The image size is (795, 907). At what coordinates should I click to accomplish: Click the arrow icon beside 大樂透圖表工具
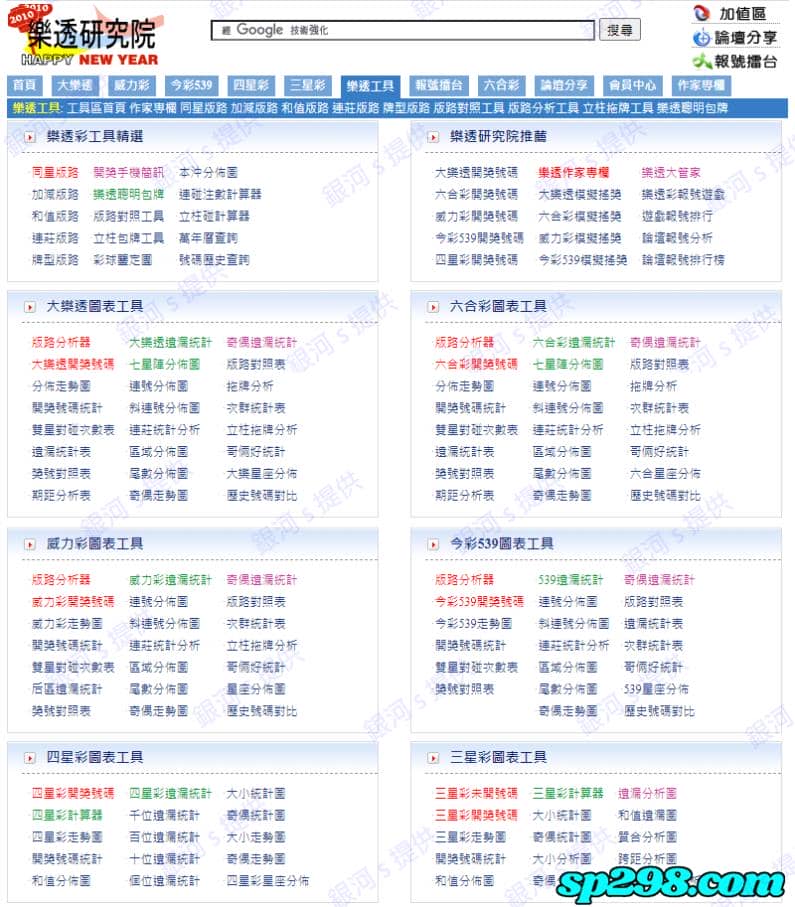(30, 307)
